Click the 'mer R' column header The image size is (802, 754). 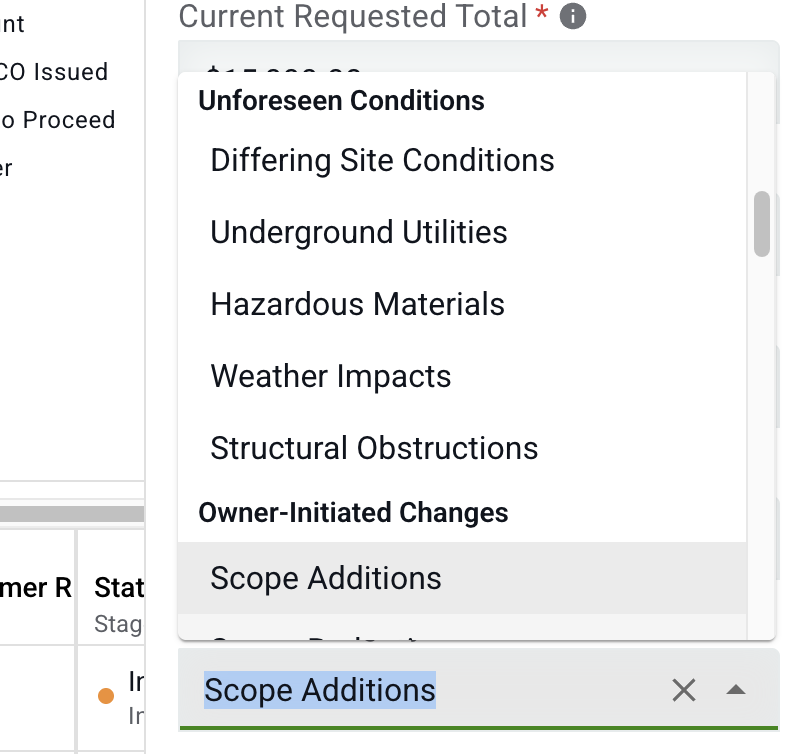(36, 588)
